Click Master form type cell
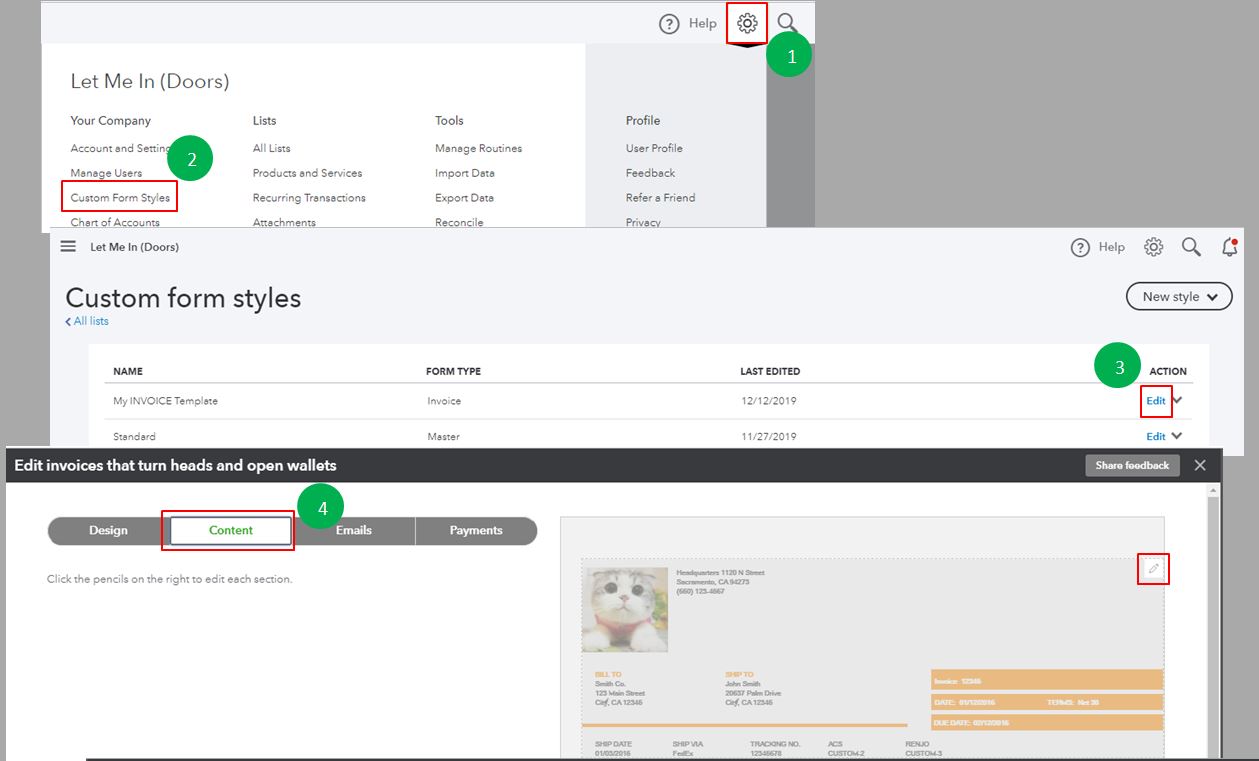This screenshot has width=1259, height=761. pos(443,436)
